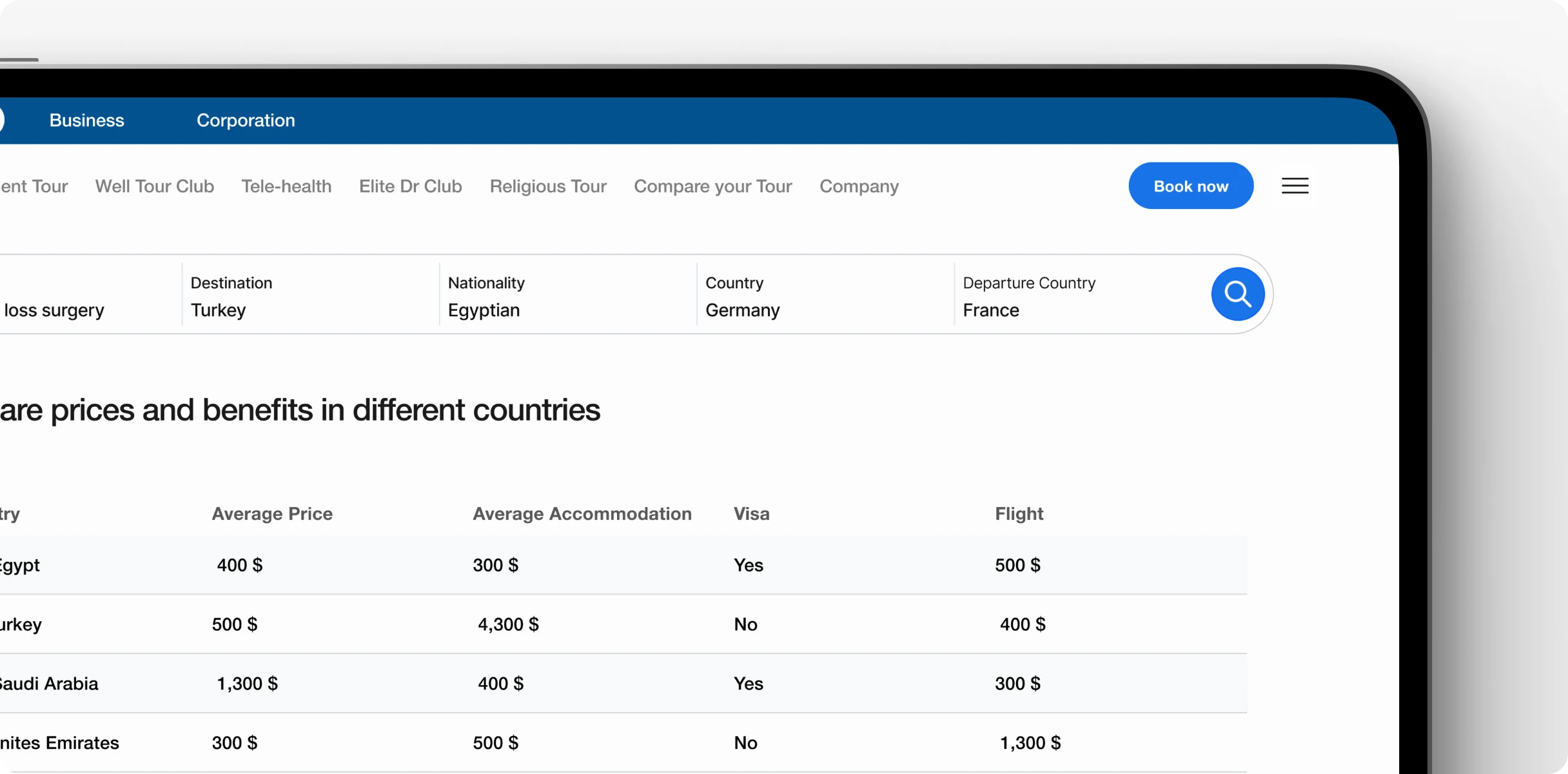Change the Departure Country from France
This screenshot has width=1568, height=774.
1077,297
